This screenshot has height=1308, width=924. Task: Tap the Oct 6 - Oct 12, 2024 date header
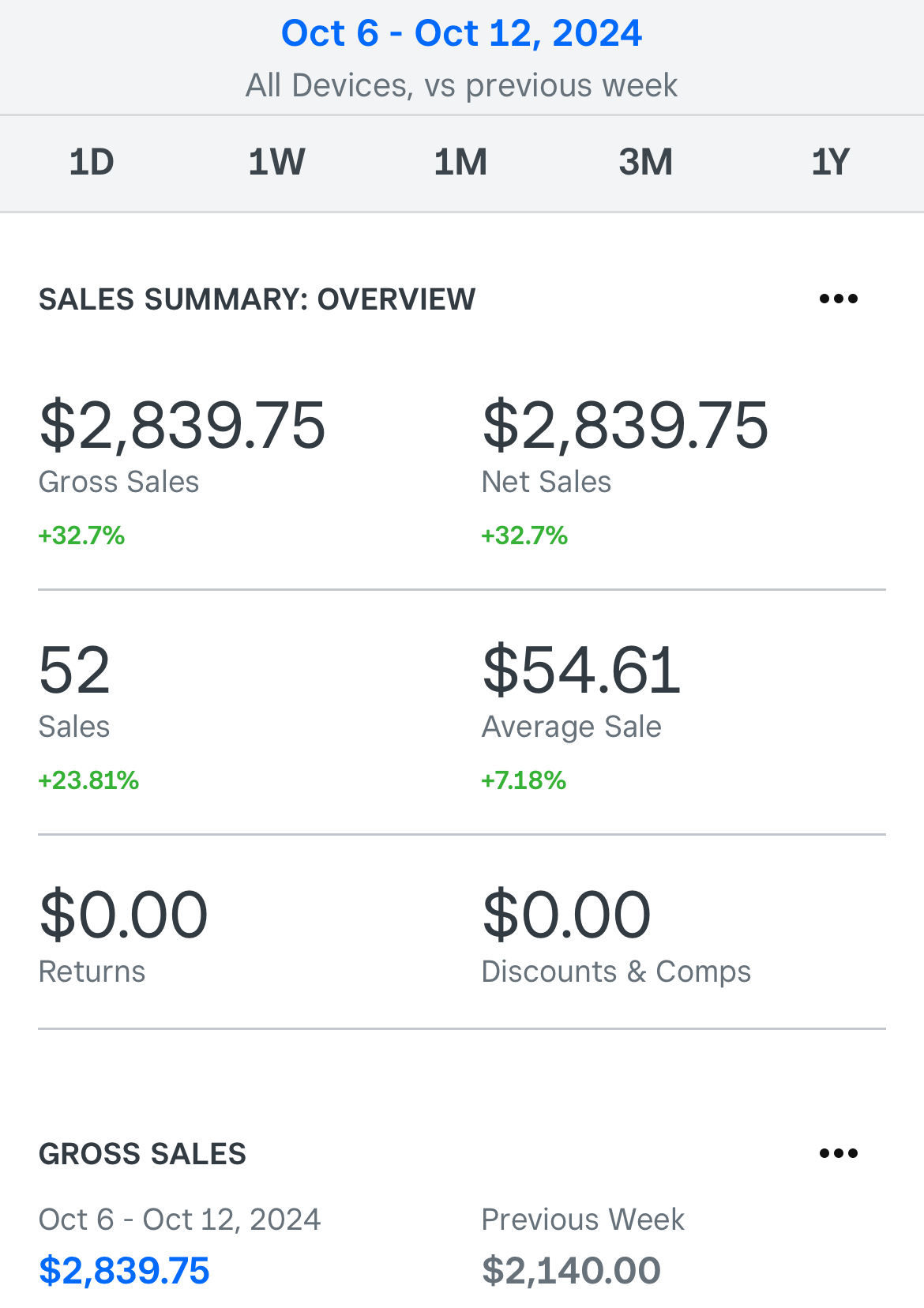(461, 34)
